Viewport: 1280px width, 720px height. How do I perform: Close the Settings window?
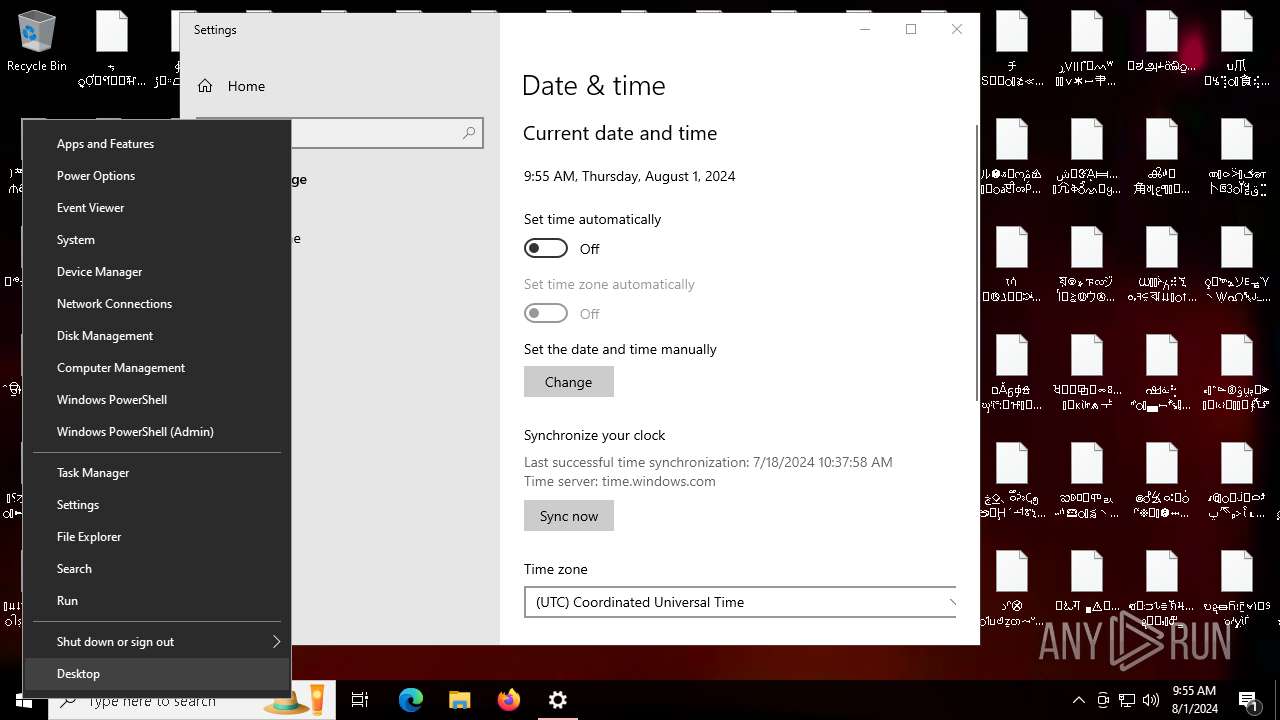pos(957,29)
